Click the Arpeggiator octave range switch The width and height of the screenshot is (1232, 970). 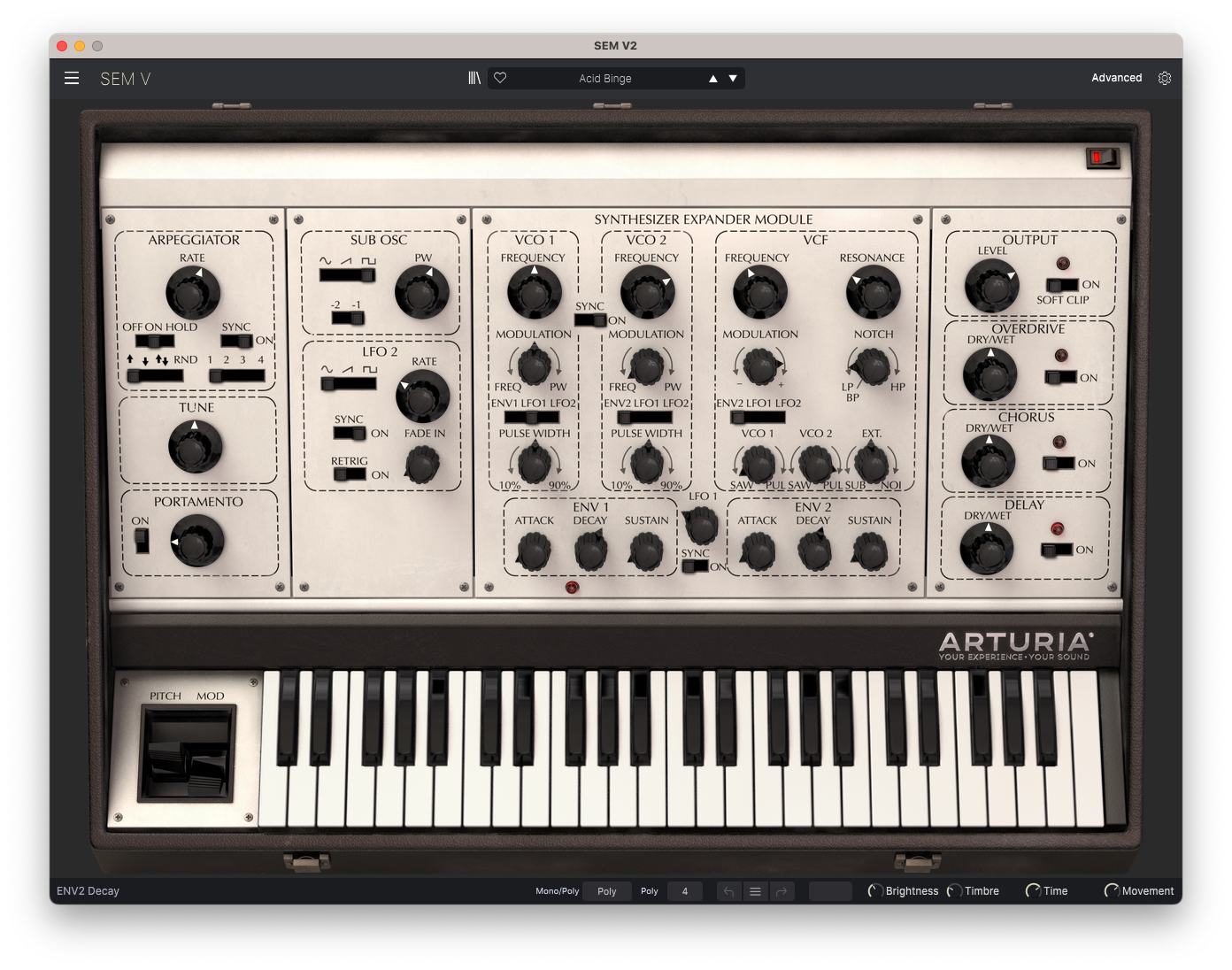point(237,376)
